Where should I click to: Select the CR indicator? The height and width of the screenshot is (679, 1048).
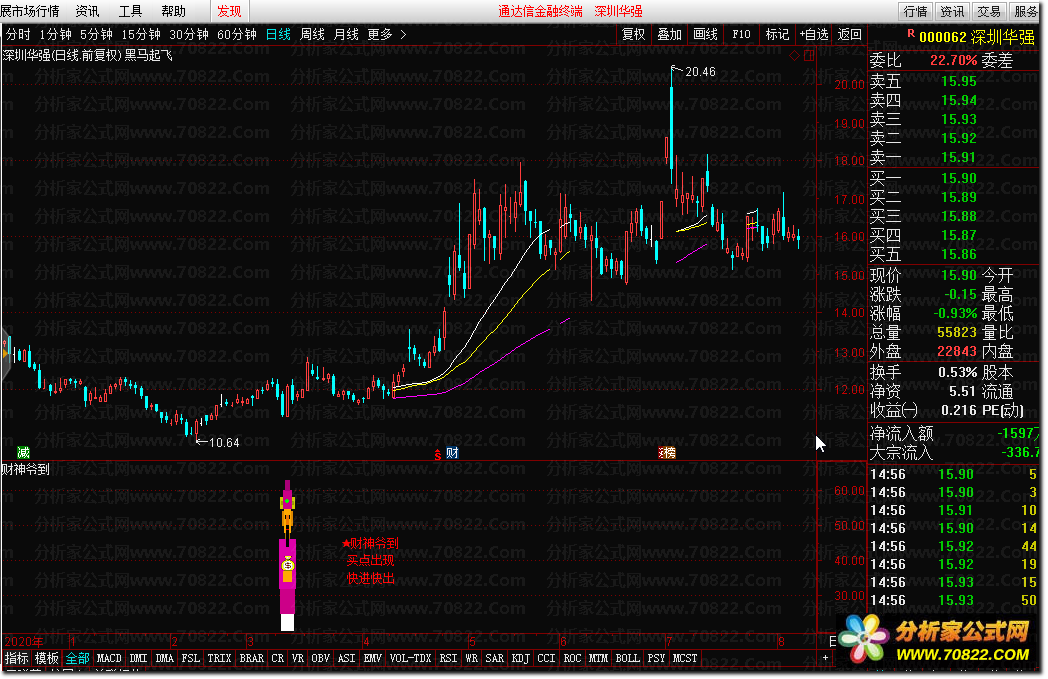pos(277,658)
